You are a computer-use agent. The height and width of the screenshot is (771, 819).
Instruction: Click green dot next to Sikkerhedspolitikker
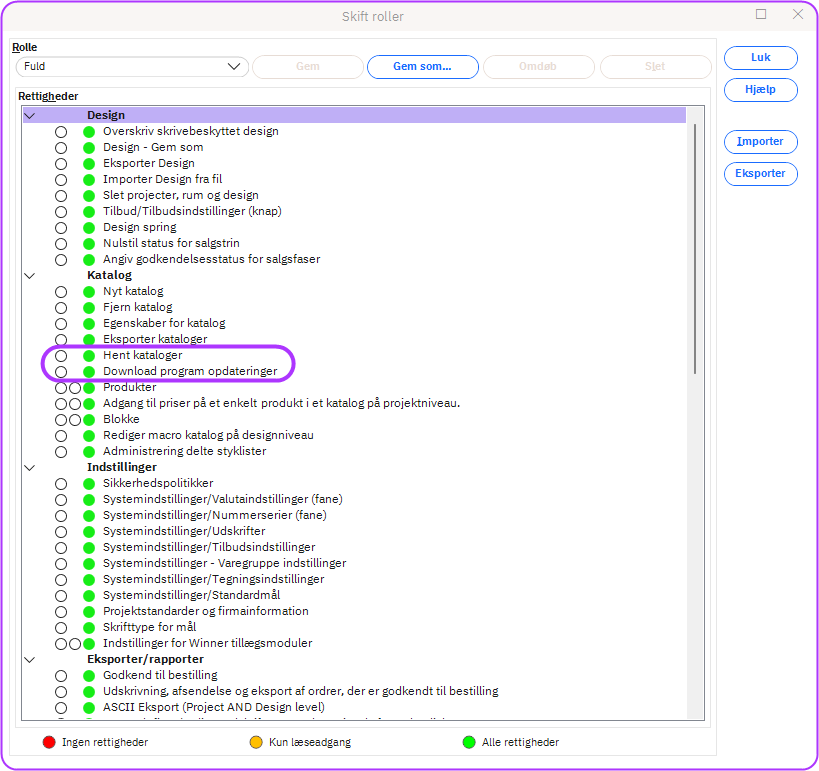tap(89, 483)
